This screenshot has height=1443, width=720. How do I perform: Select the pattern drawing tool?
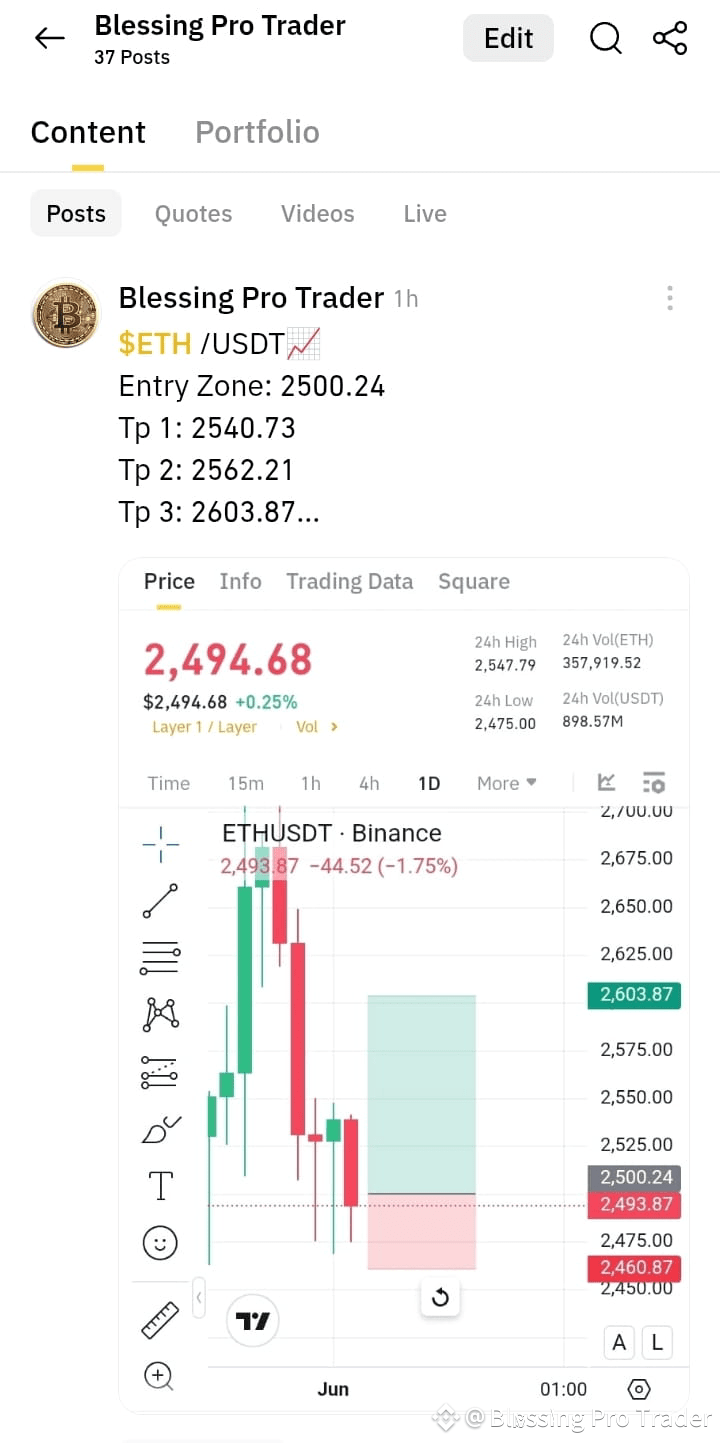160,1015
